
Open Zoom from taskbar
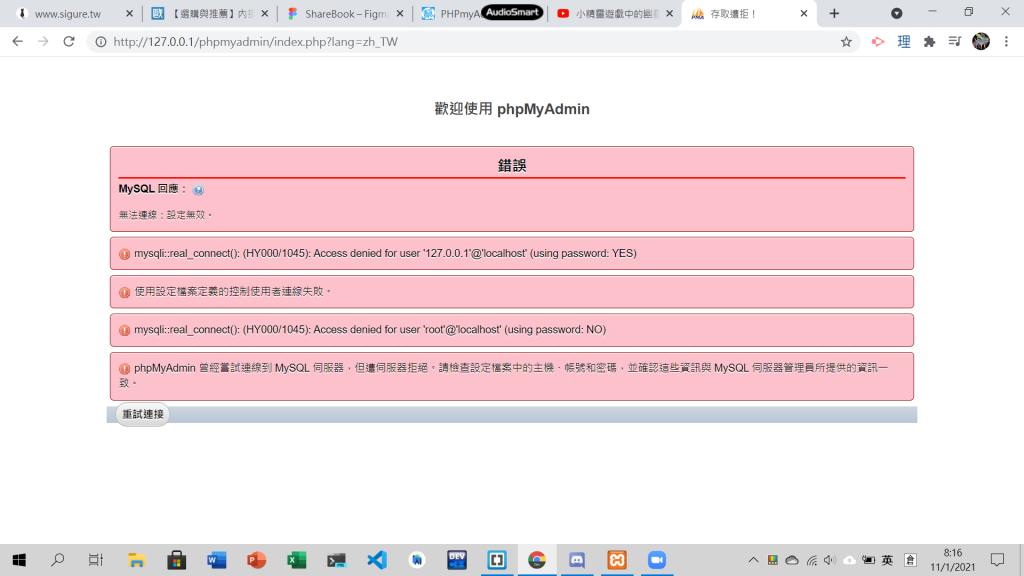coord(657,560)
